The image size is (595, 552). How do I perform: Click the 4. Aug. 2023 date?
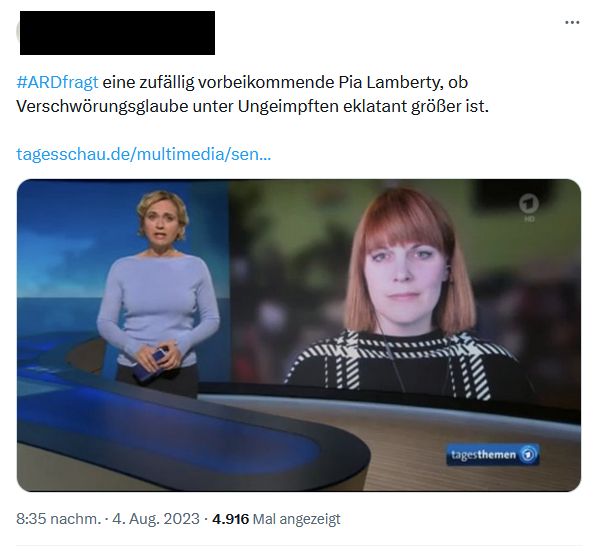[x=156, y=519]
